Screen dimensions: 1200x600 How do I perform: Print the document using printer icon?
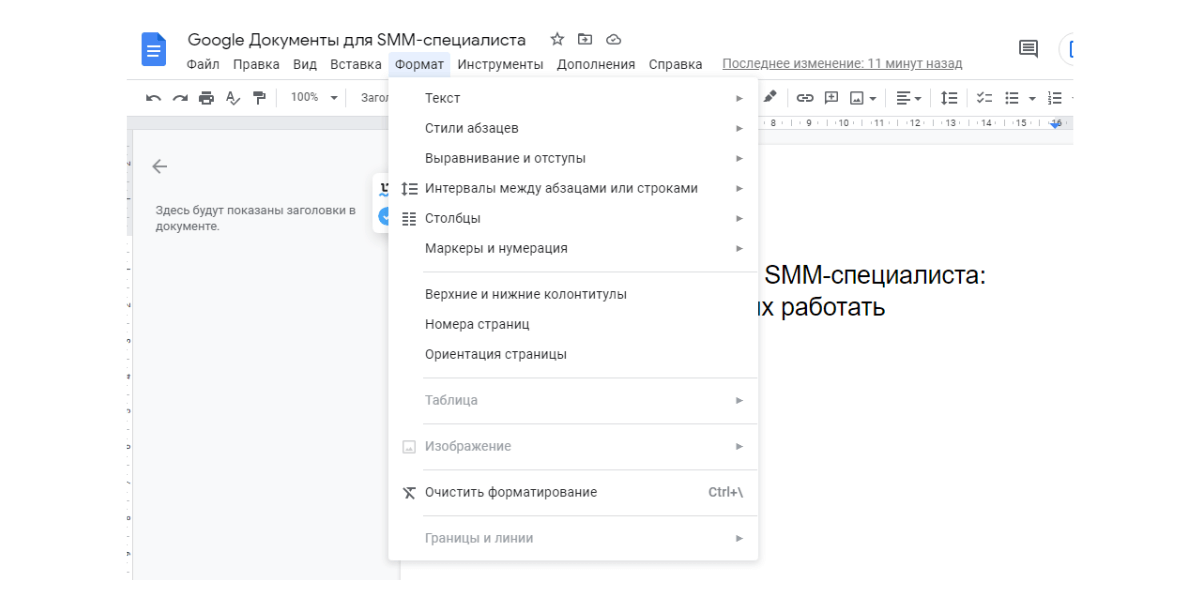click(x=206, y=98)
